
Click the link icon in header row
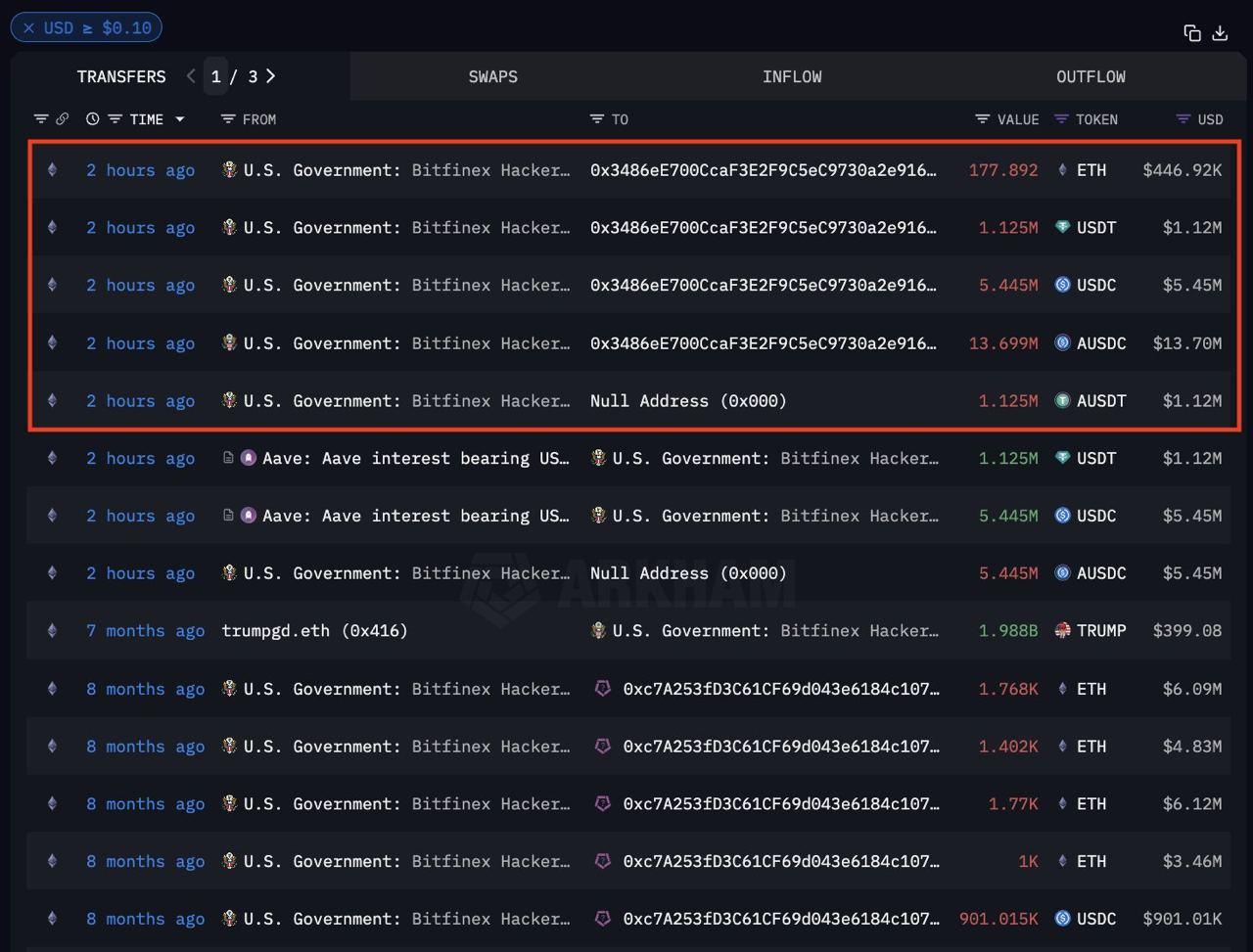coord(63,119)
